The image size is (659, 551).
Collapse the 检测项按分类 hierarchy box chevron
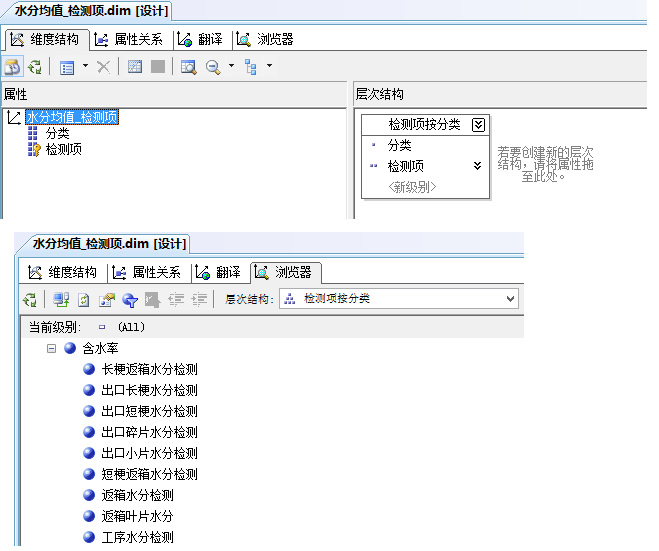pyautogui.click(x=478, y=125)
